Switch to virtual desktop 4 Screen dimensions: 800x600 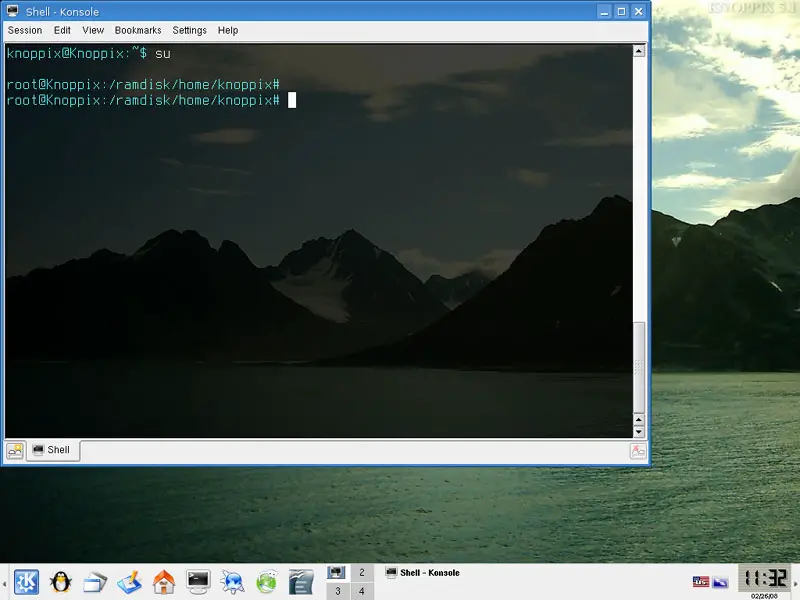coord(362,591)
